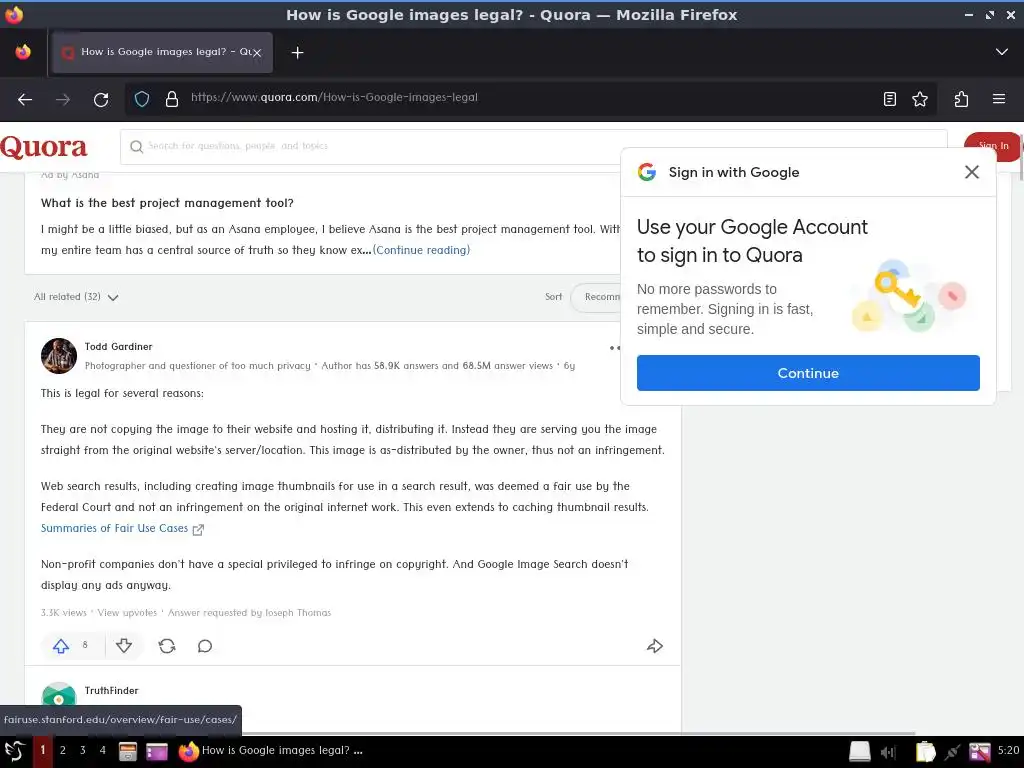Click the '3.3K views' text
The width and height of the screenshot is (1024, 768).
(63, 613)
